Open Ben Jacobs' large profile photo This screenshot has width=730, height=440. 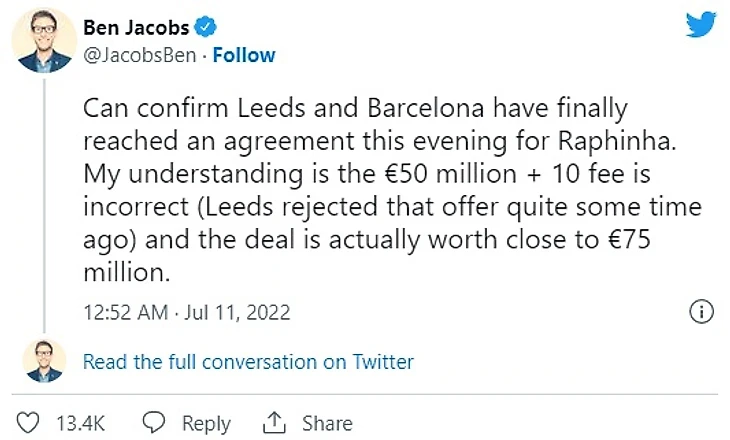[x=45, y=40]
